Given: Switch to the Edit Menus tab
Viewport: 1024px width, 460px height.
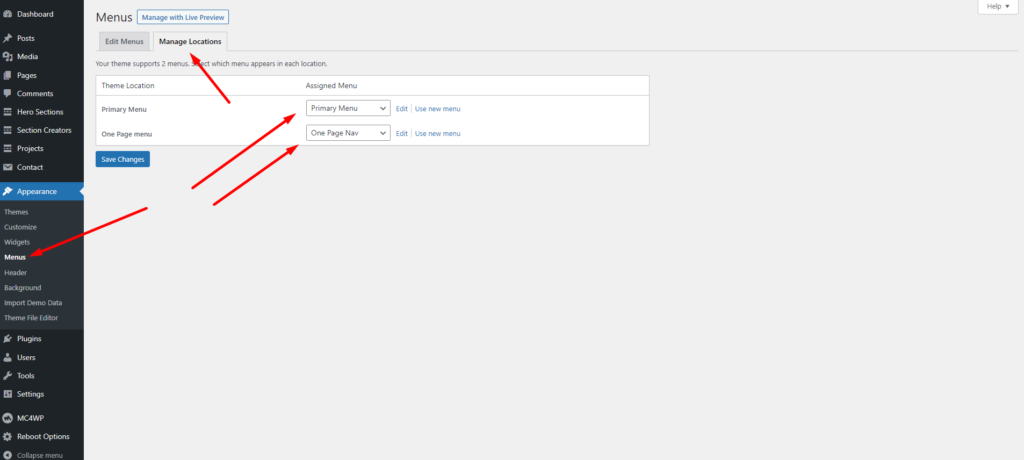Looking at the screenshot, I should (126, 41).
